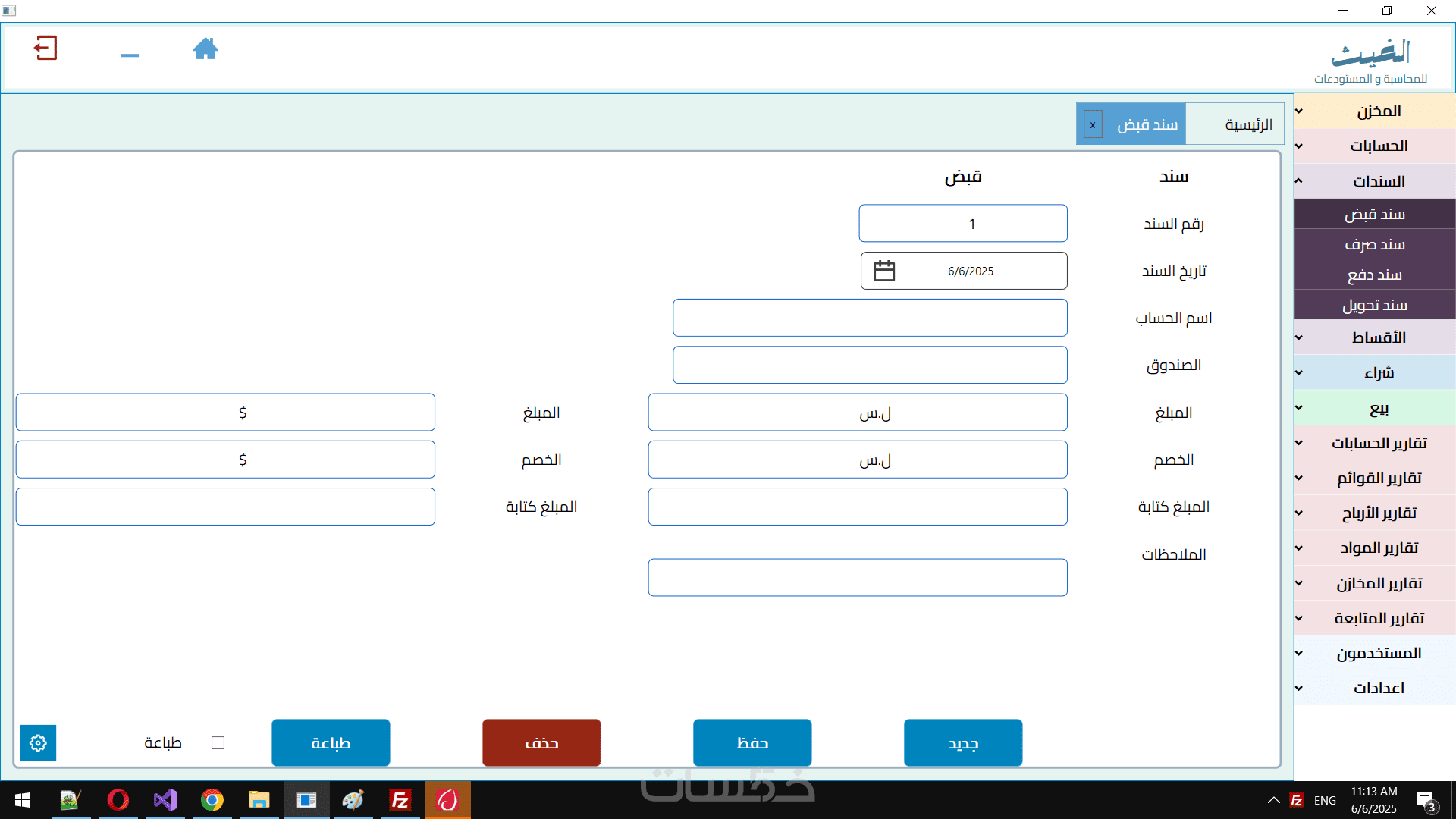Screen dimensions: 1456x819
Task: Click the blue minimize dash icon
Action: (x=130, y=55)
